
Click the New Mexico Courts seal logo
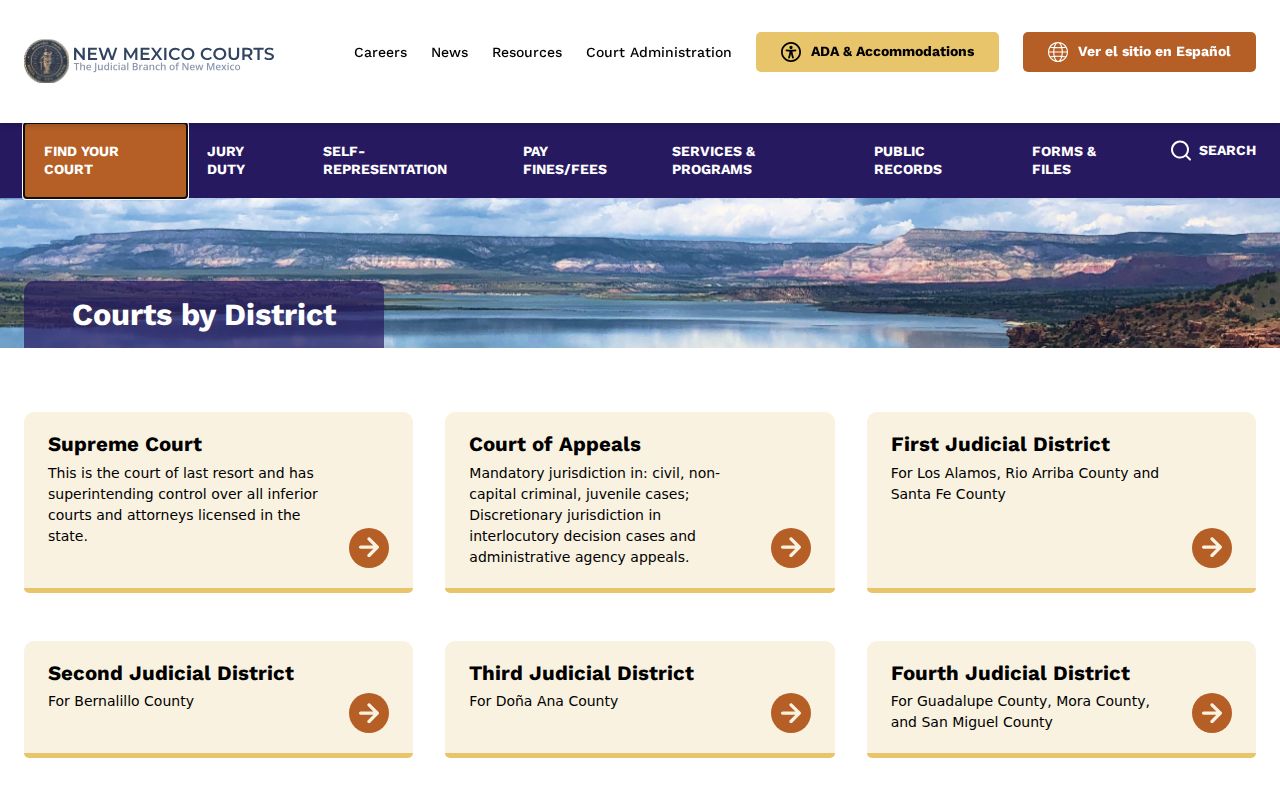[x=46, y=61]
